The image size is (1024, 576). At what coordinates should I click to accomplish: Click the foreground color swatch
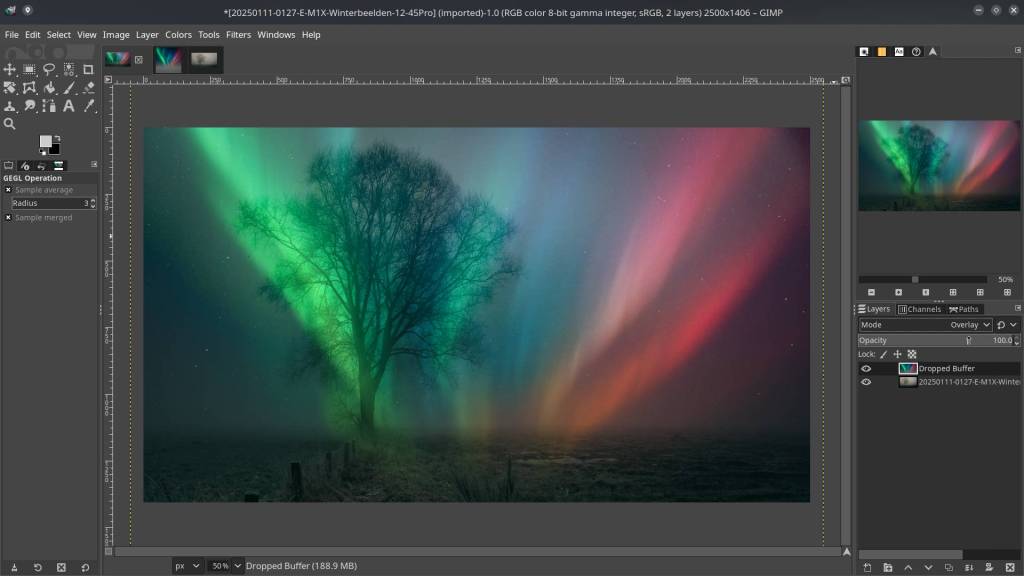pos(45,142)
